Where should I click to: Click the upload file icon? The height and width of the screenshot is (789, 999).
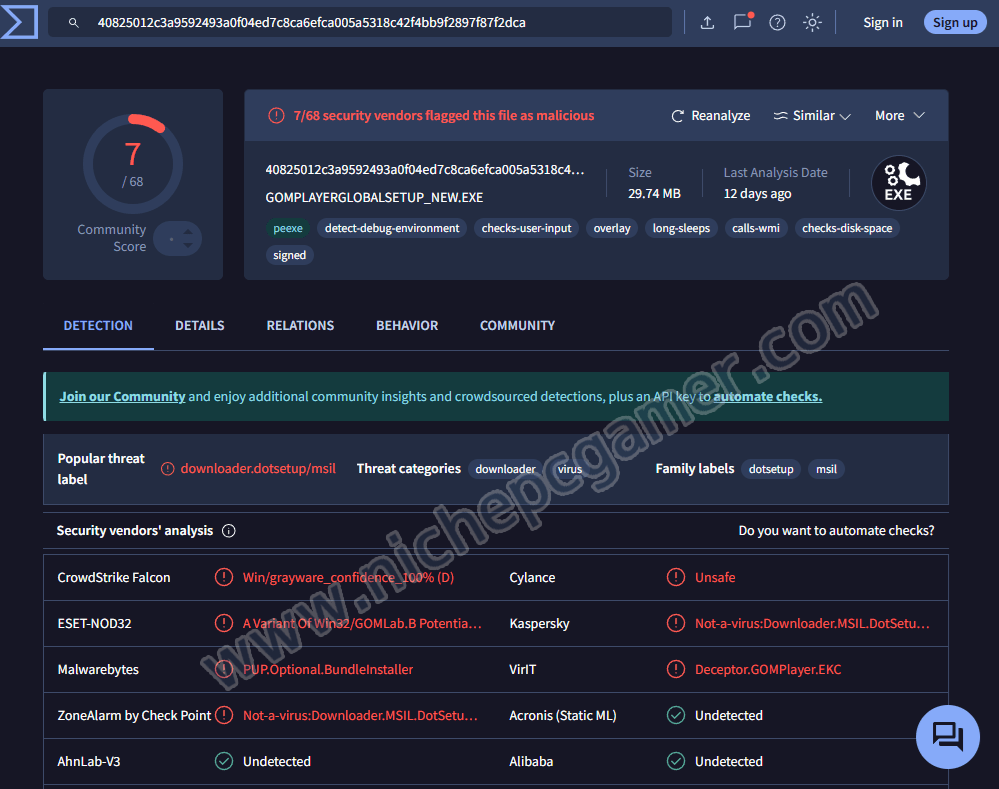point(707,23)
